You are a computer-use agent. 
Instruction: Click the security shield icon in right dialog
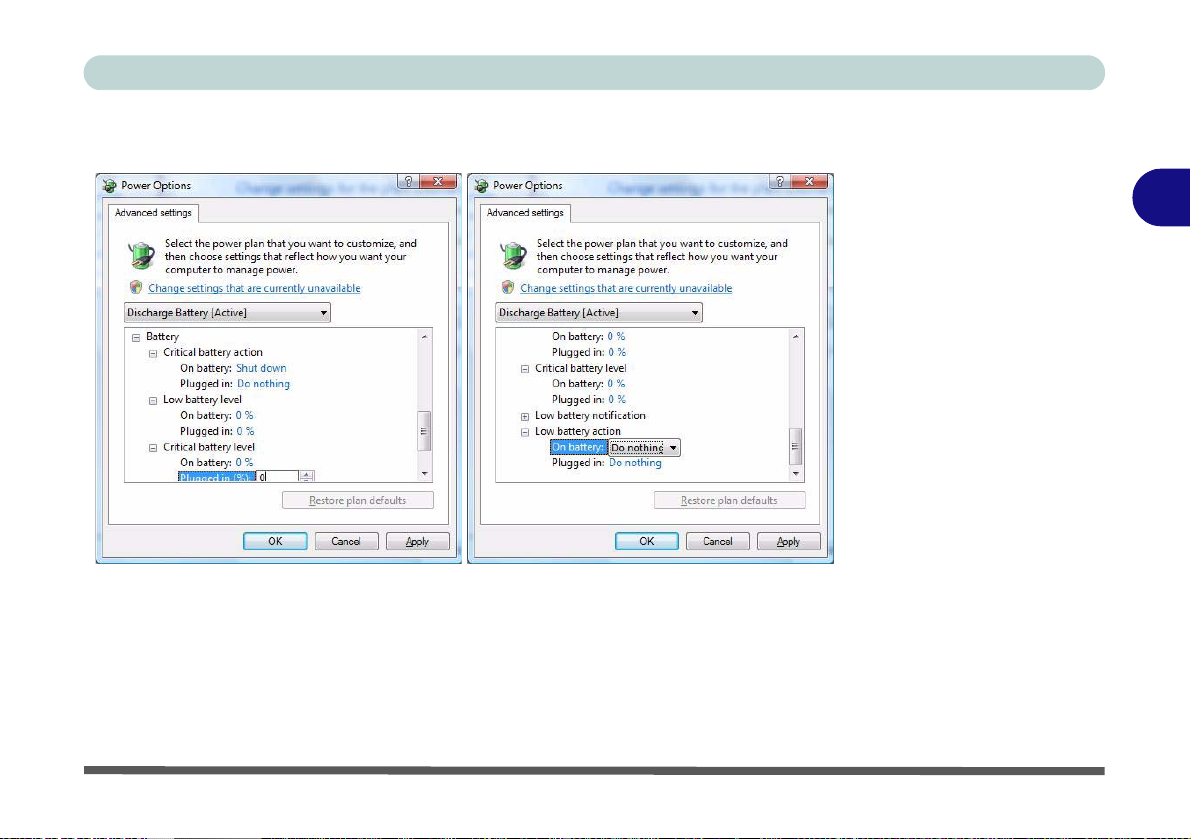508,288
